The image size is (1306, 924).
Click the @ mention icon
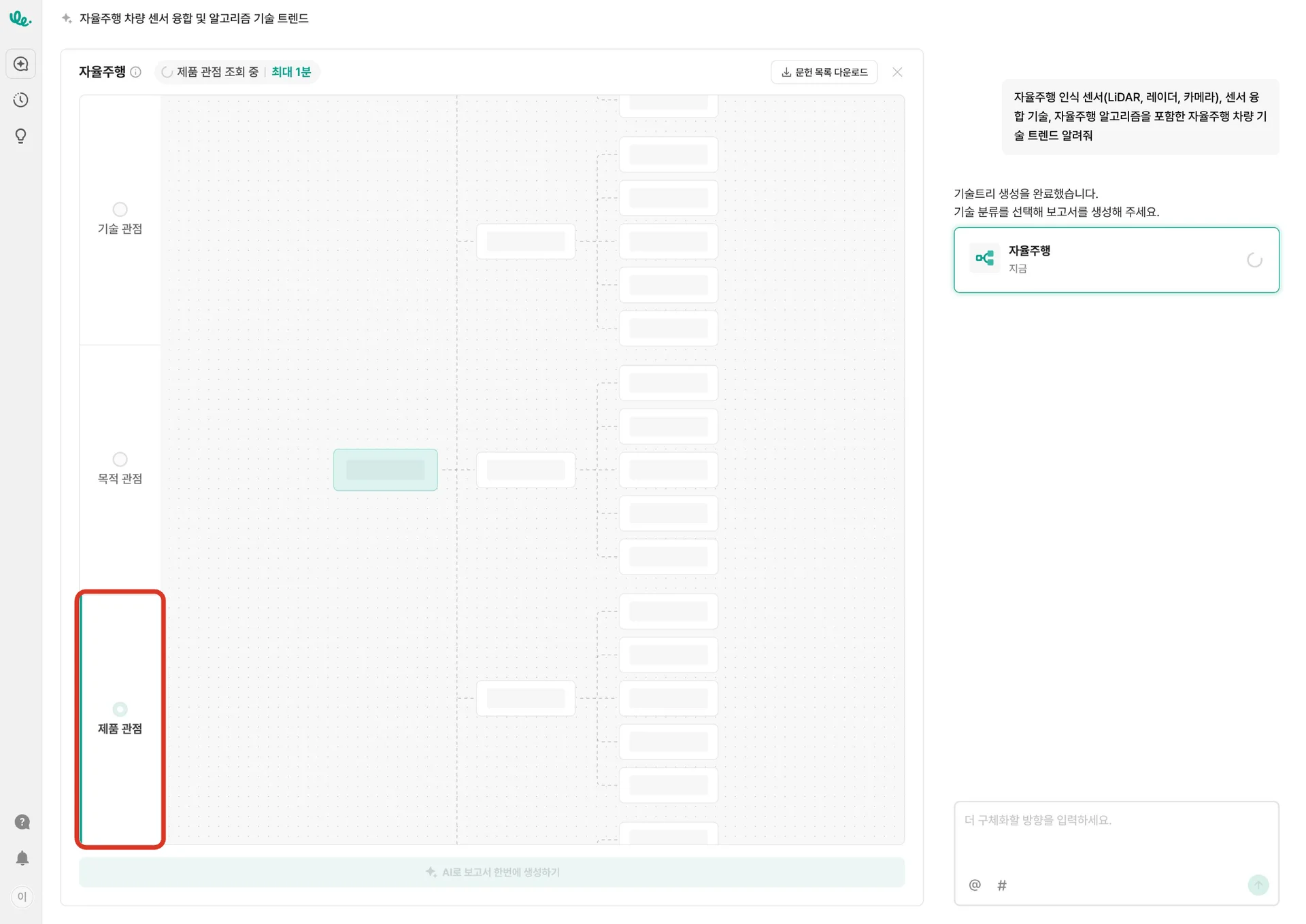pyautogui.click(x=975, y=885)
